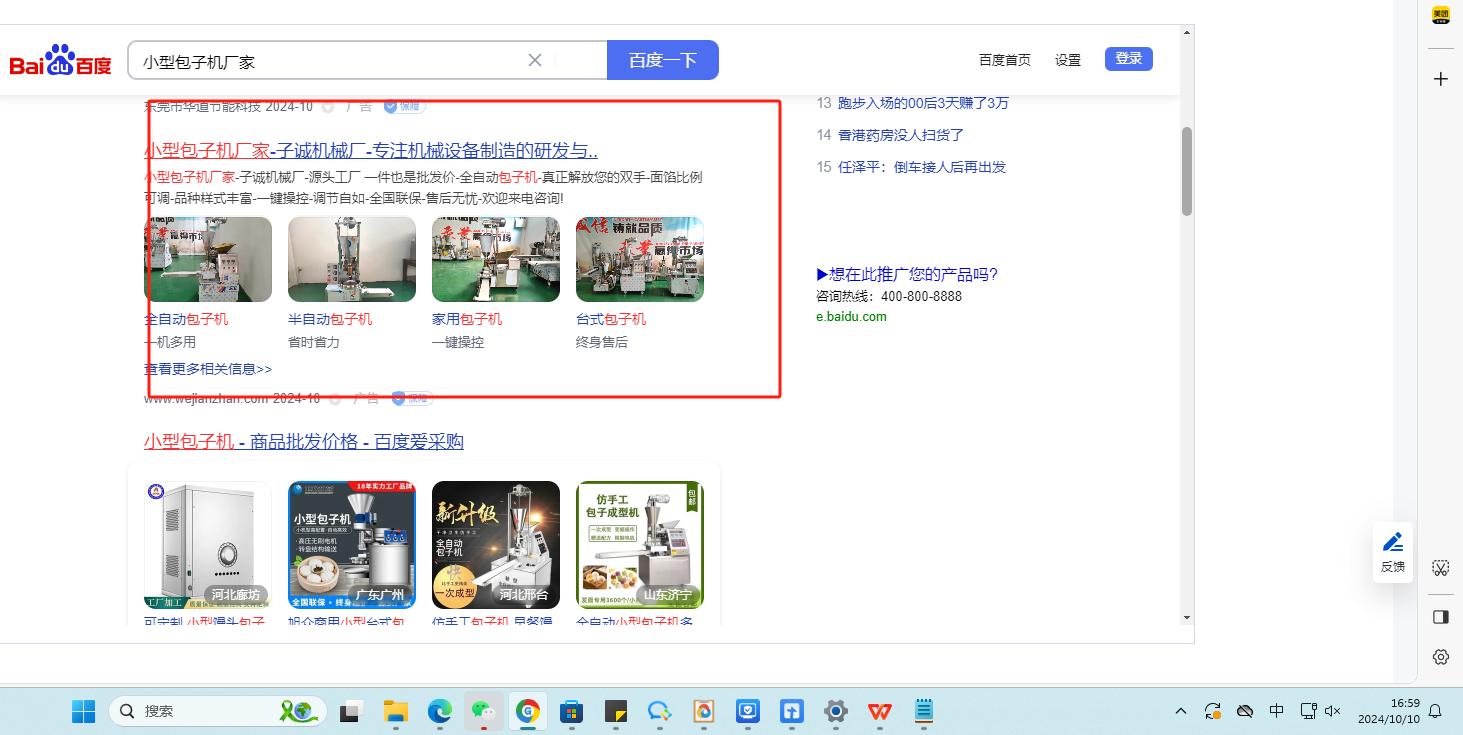Clear the search box with the X icon
This screenshot has height=735, width=1463.
(x=535, y=60)
